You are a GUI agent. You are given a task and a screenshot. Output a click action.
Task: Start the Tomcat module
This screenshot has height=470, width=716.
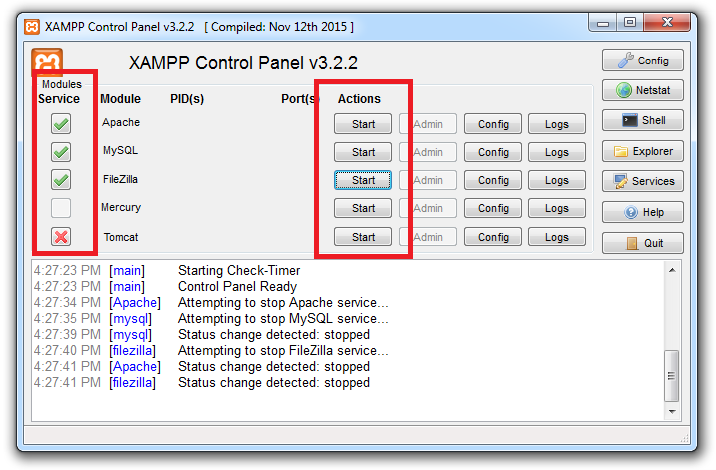[x=363, y=237]
